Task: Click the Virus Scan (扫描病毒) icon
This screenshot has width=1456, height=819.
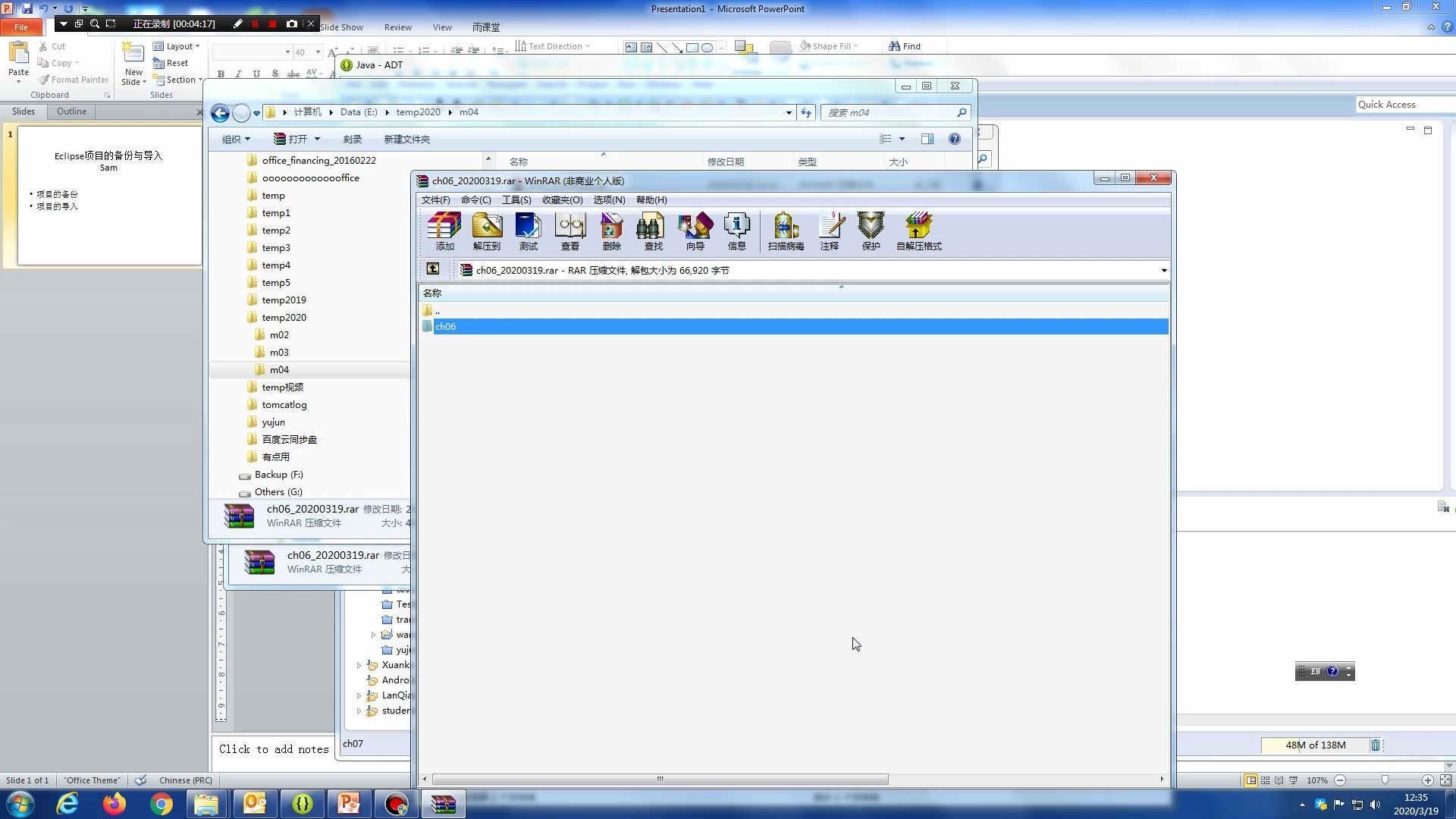Action: click(786, 231)
